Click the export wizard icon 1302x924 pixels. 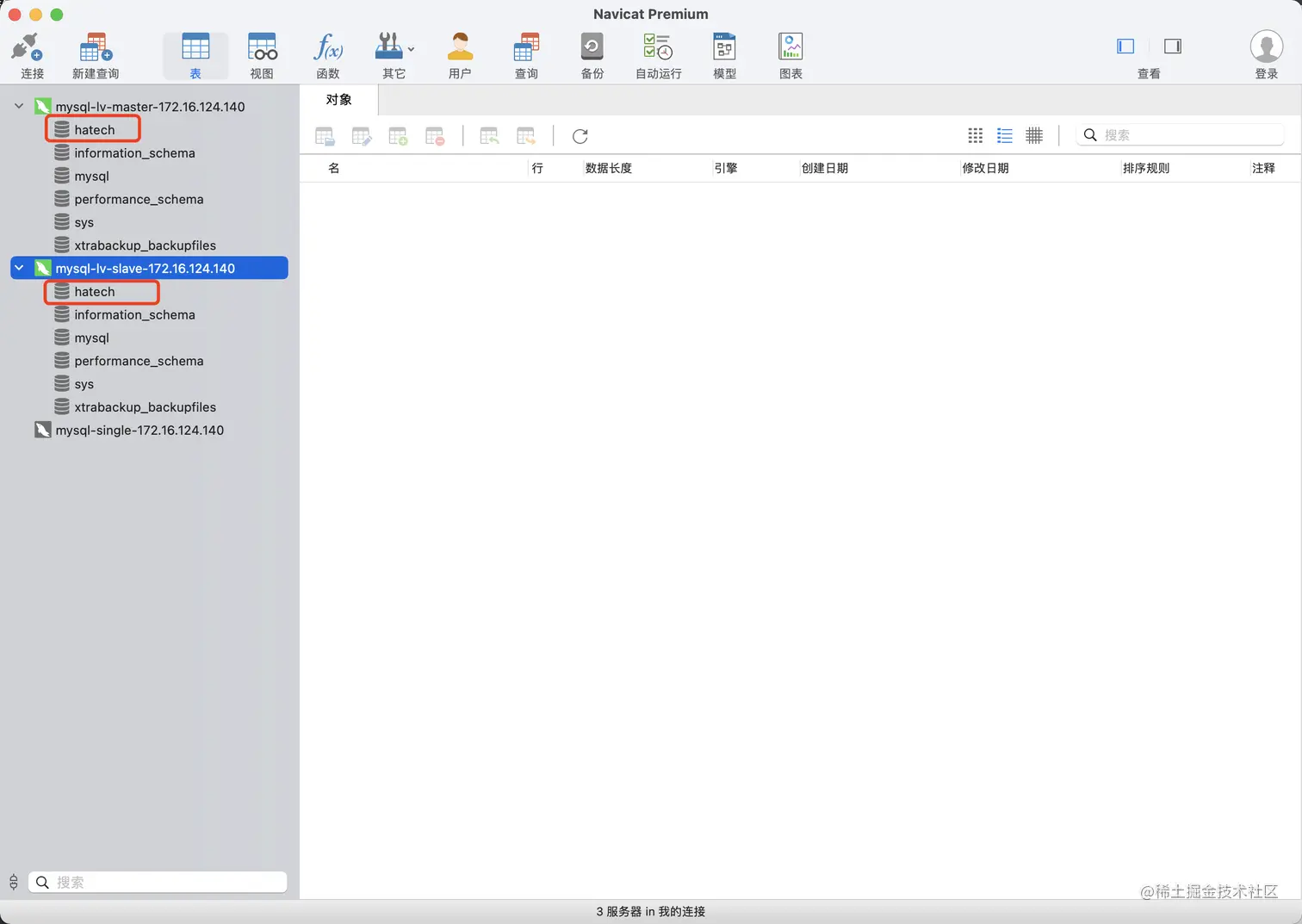[526, 136]
